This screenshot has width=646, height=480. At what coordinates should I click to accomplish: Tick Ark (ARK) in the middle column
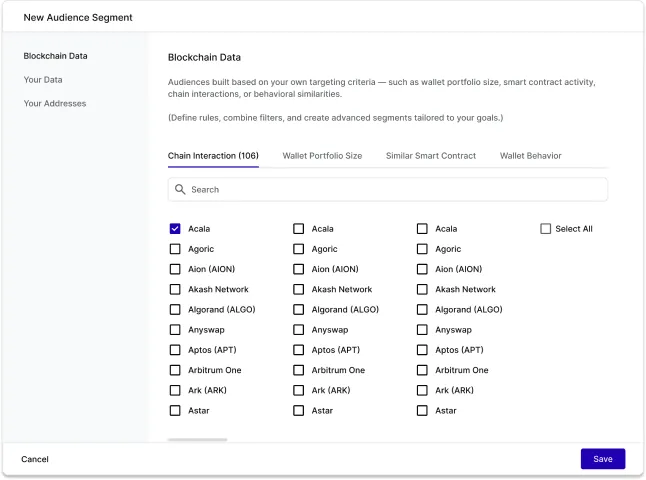tap(299, 390)
